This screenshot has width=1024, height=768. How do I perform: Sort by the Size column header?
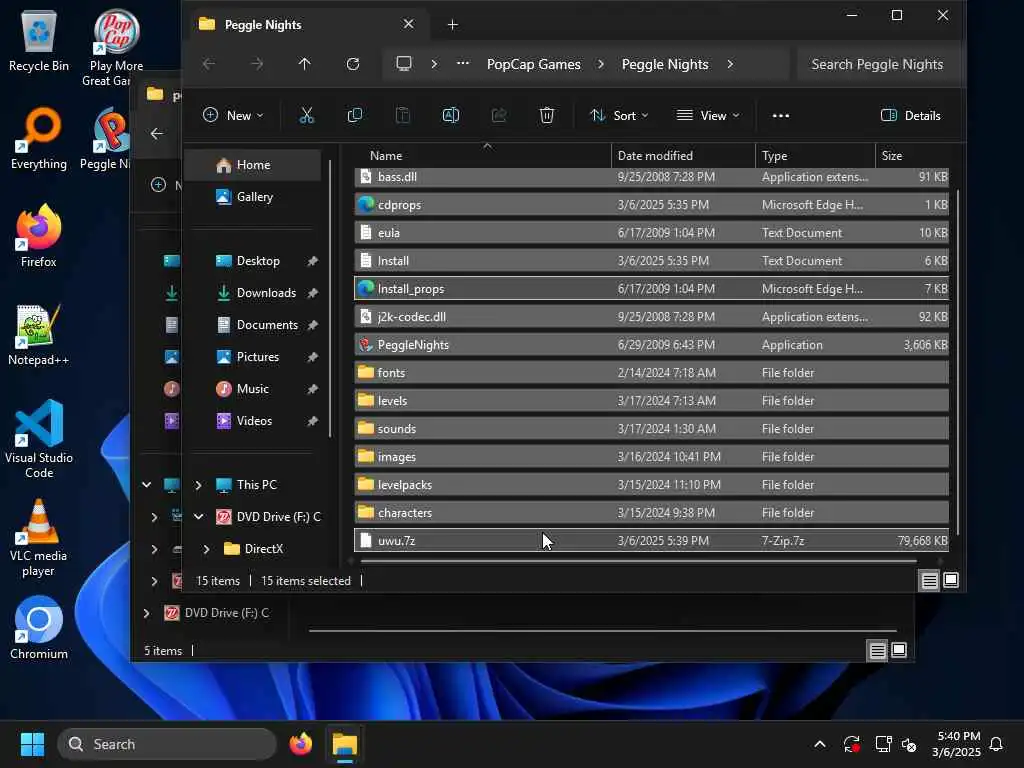(912, 155)
